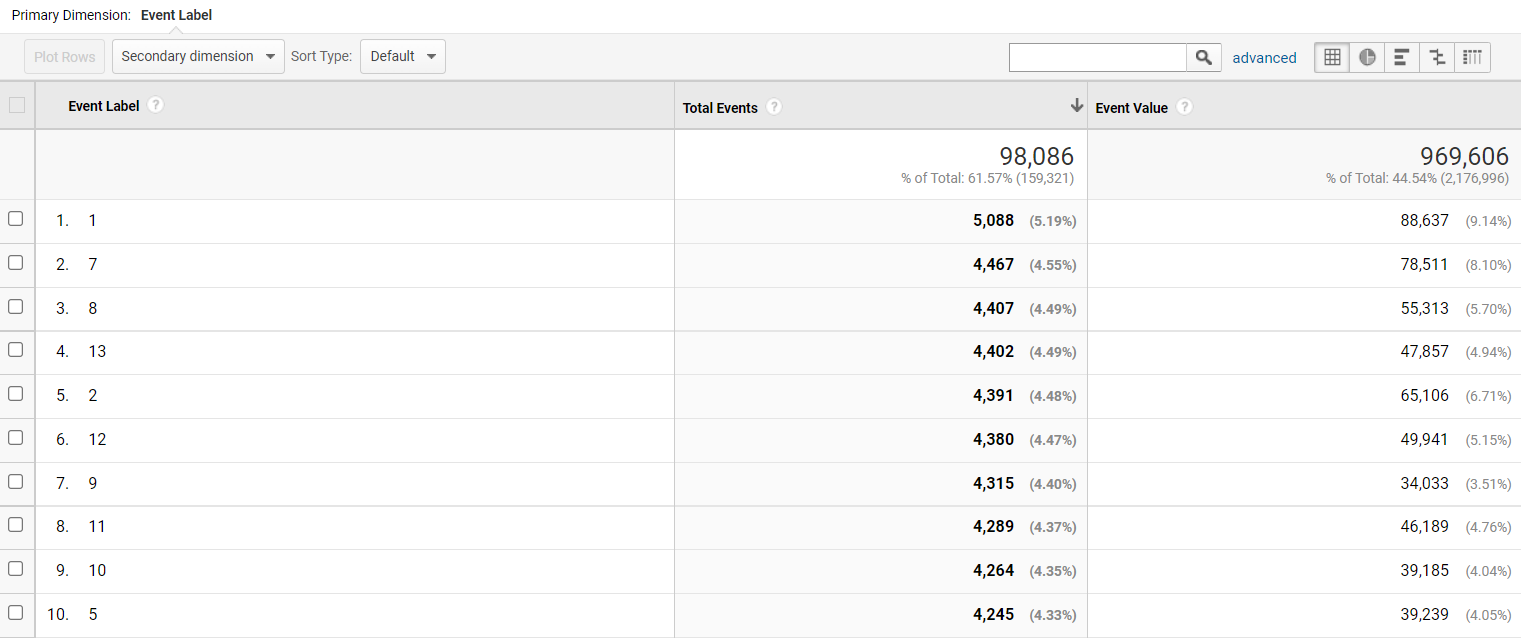Click the search magnifier button
Viewport: 1521px width, 643px height.
1204,57
